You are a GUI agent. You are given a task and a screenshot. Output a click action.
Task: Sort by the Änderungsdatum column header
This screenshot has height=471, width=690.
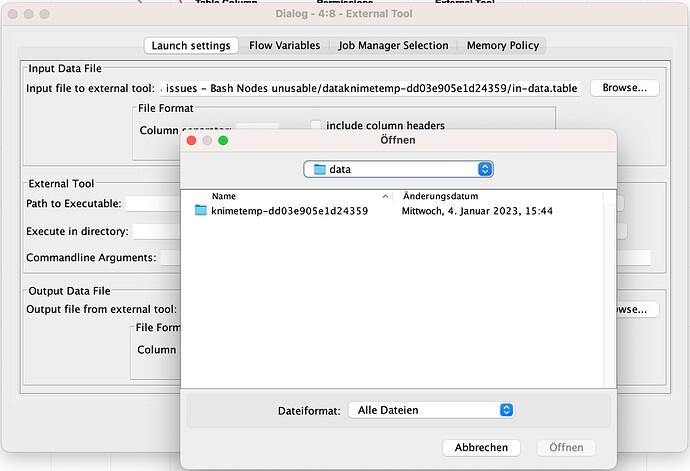[x=440, y=196]
